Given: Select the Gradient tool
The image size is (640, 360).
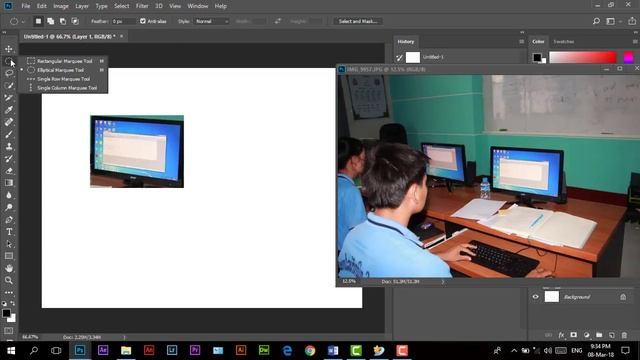Looking at the screenshot, I should (x=9, y=183).
